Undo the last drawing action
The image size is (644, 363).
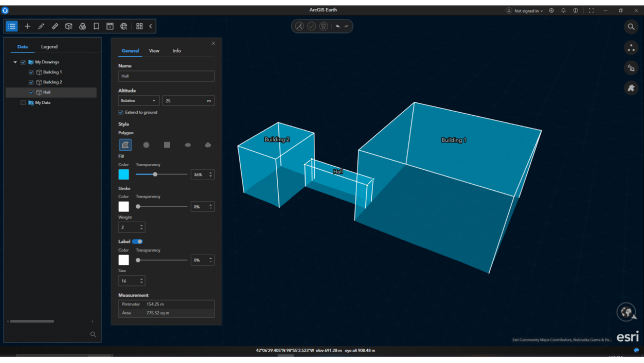coord(338,26)
